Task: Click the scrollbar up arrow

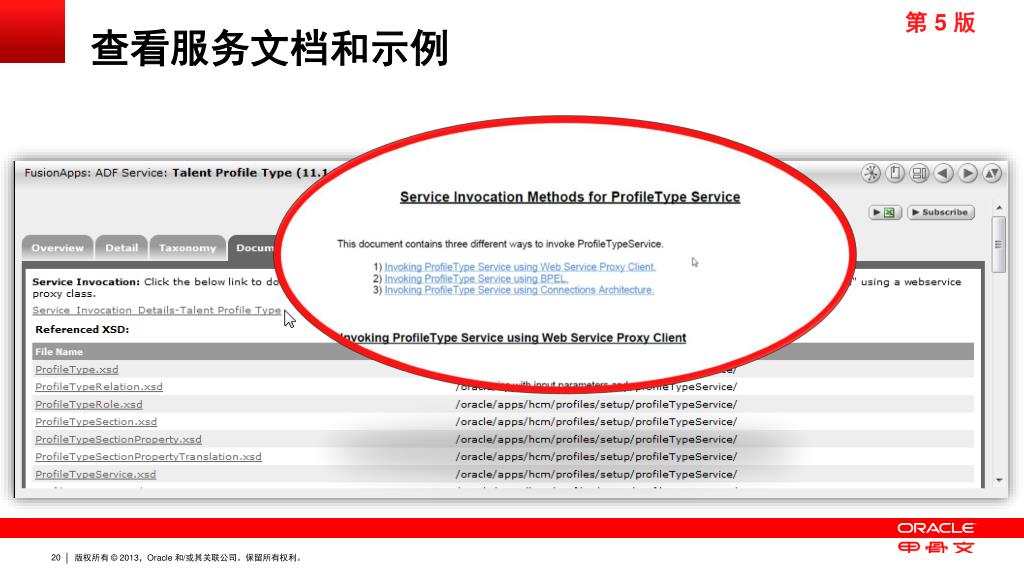Action: (999, 208)
